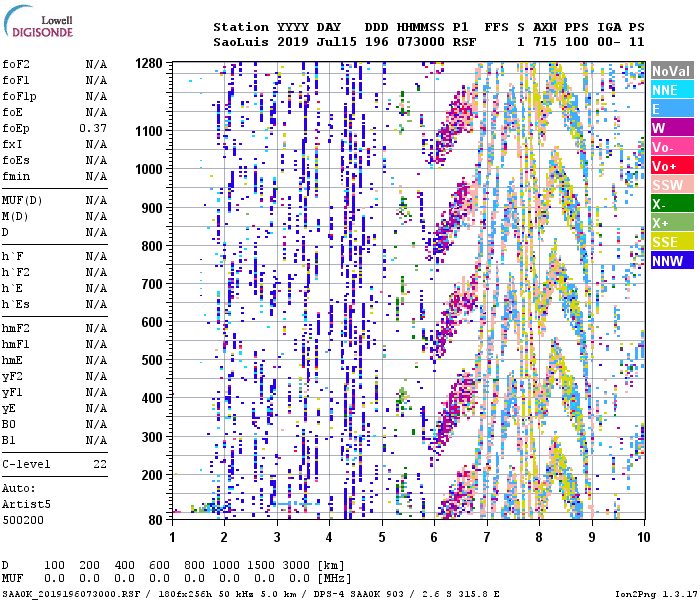Viewport: 700px width, 600px height.
Task: Select the E blue legend swatch
Action: click(672, 108)
